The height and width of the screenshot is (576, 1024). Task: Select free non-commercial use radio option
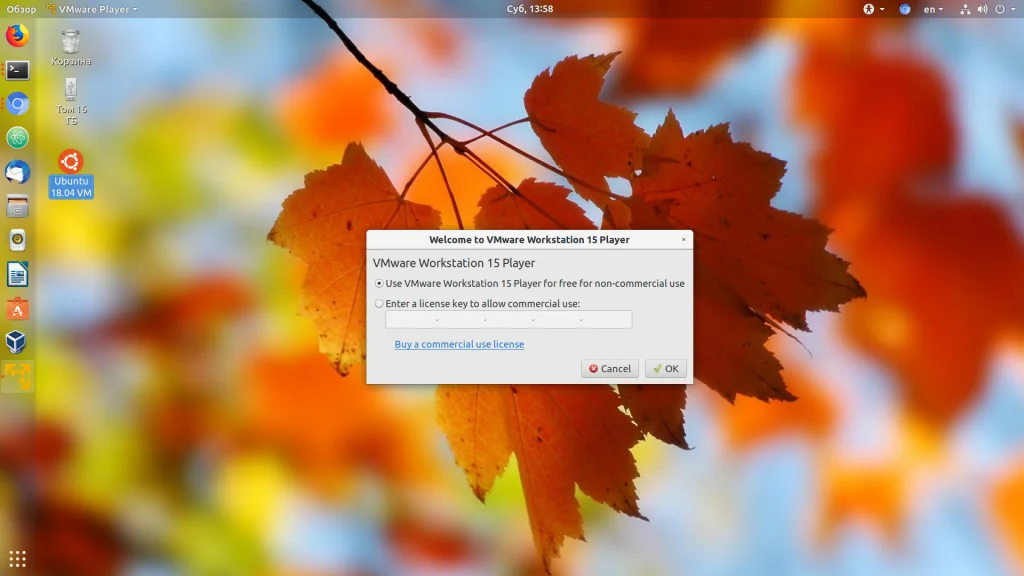pyautogui.click(x=379, y=283)
